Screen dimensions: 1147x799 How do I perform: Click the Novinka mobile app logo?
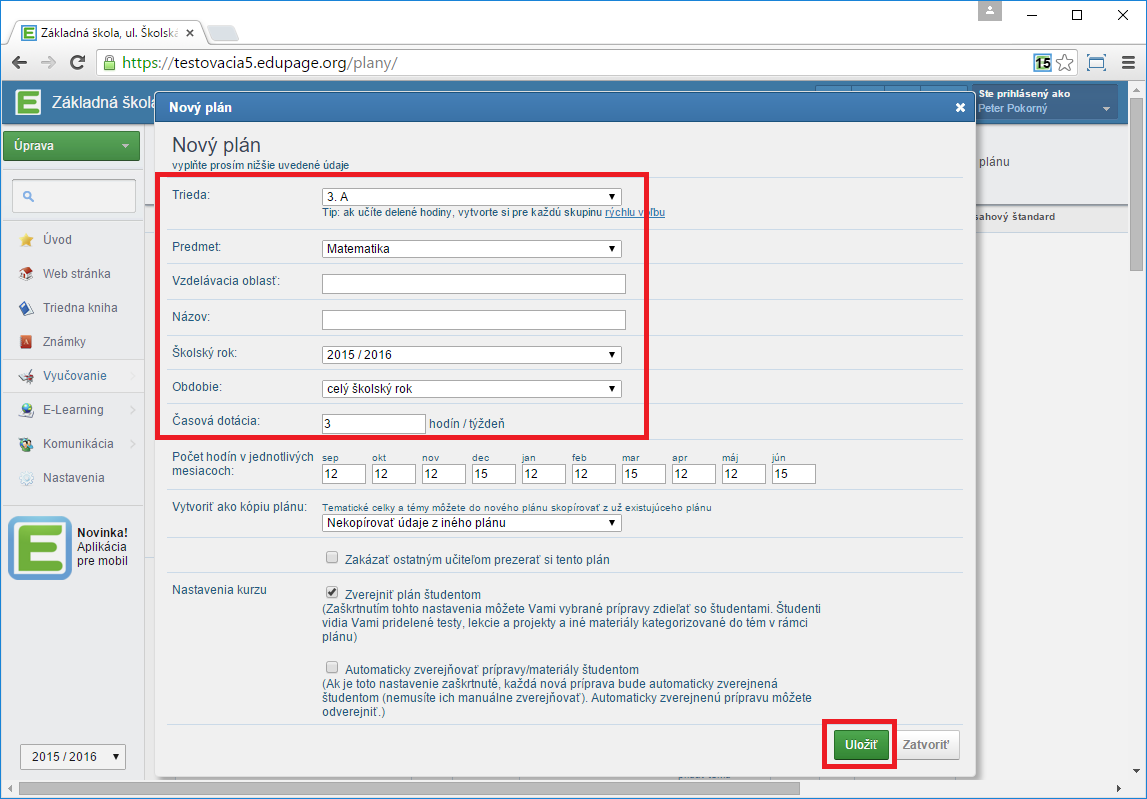click(40, 548)
